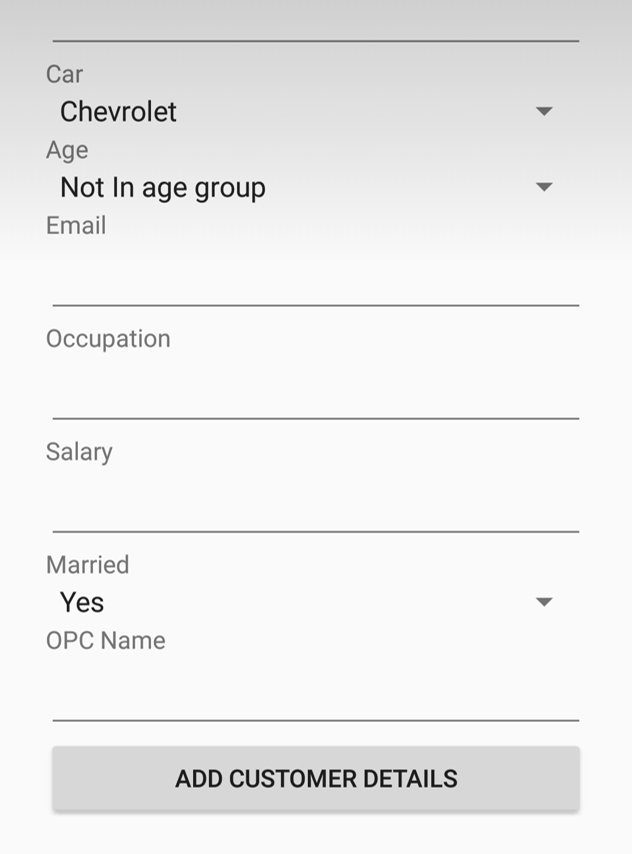Screen dimensions: 632x854
Task: Select the Salary input field
Action: [315, 503]
